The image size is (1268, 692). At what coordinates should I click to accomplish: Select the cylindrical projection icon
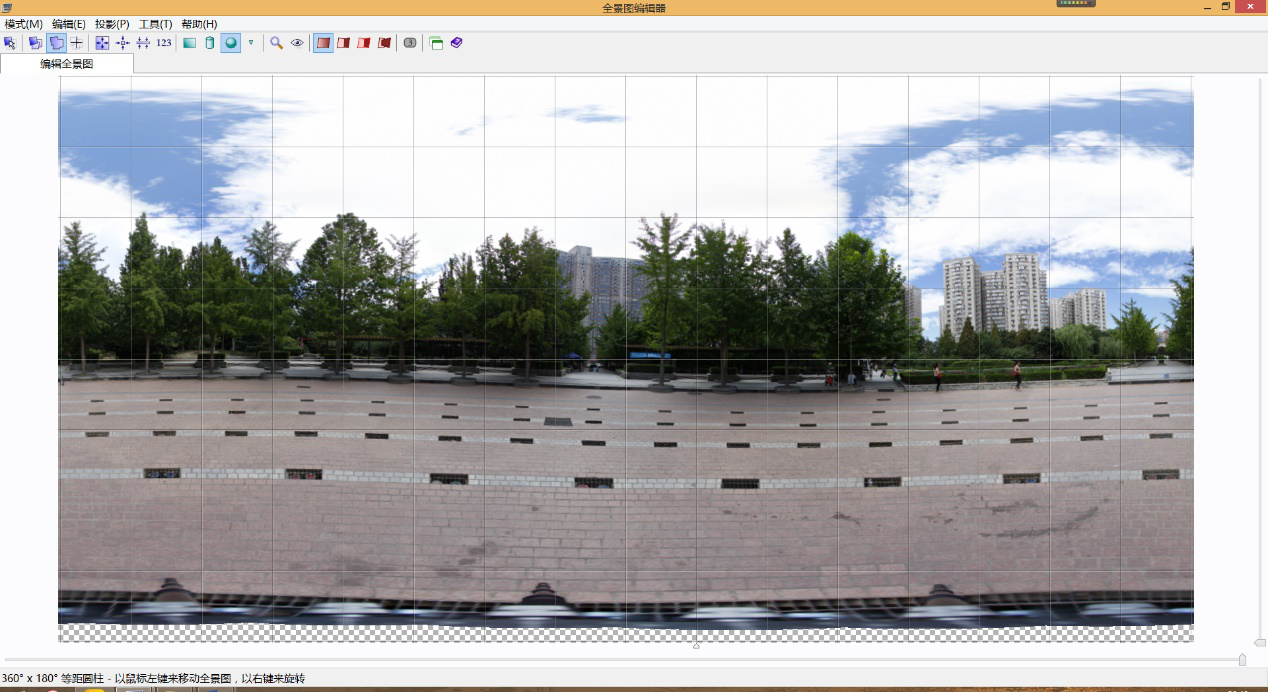209,43
